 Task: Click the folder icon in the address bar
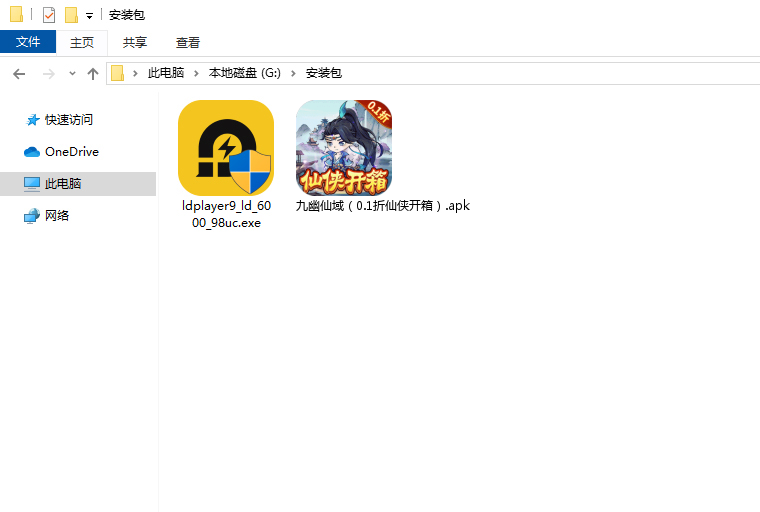tap(118, 73)
